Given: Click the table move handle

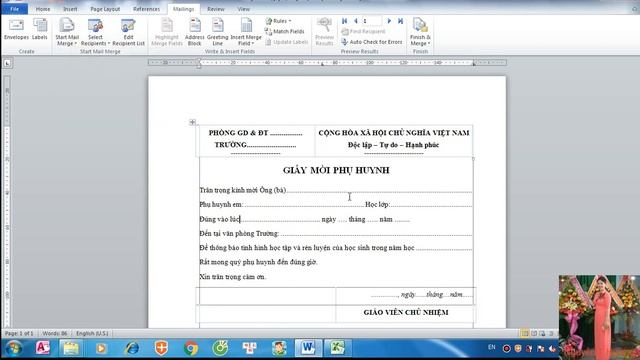Looking at the screenshot, I should [192, 122].
